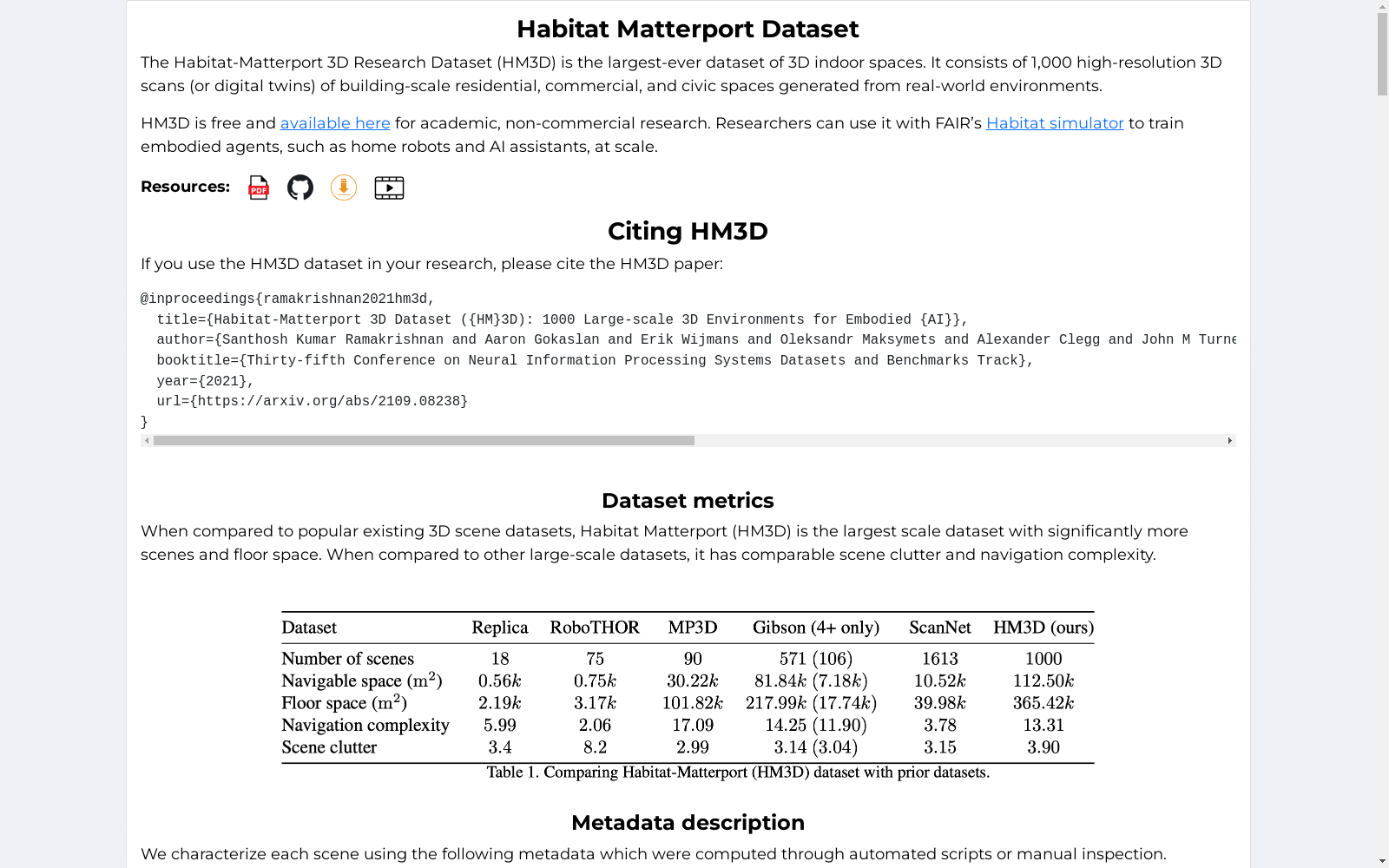Click the "Number of scenes" row label
This screenshot has width=1389, height=868.
[347, 659]
